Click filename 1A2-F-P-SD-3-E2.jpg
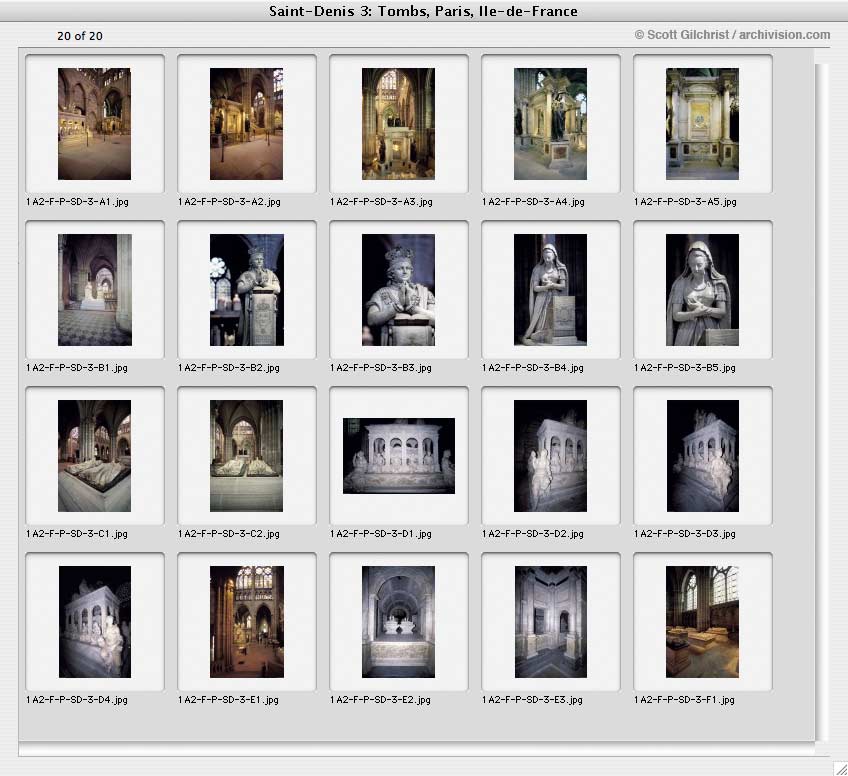The image size is (848, 776). pos(380,700)
